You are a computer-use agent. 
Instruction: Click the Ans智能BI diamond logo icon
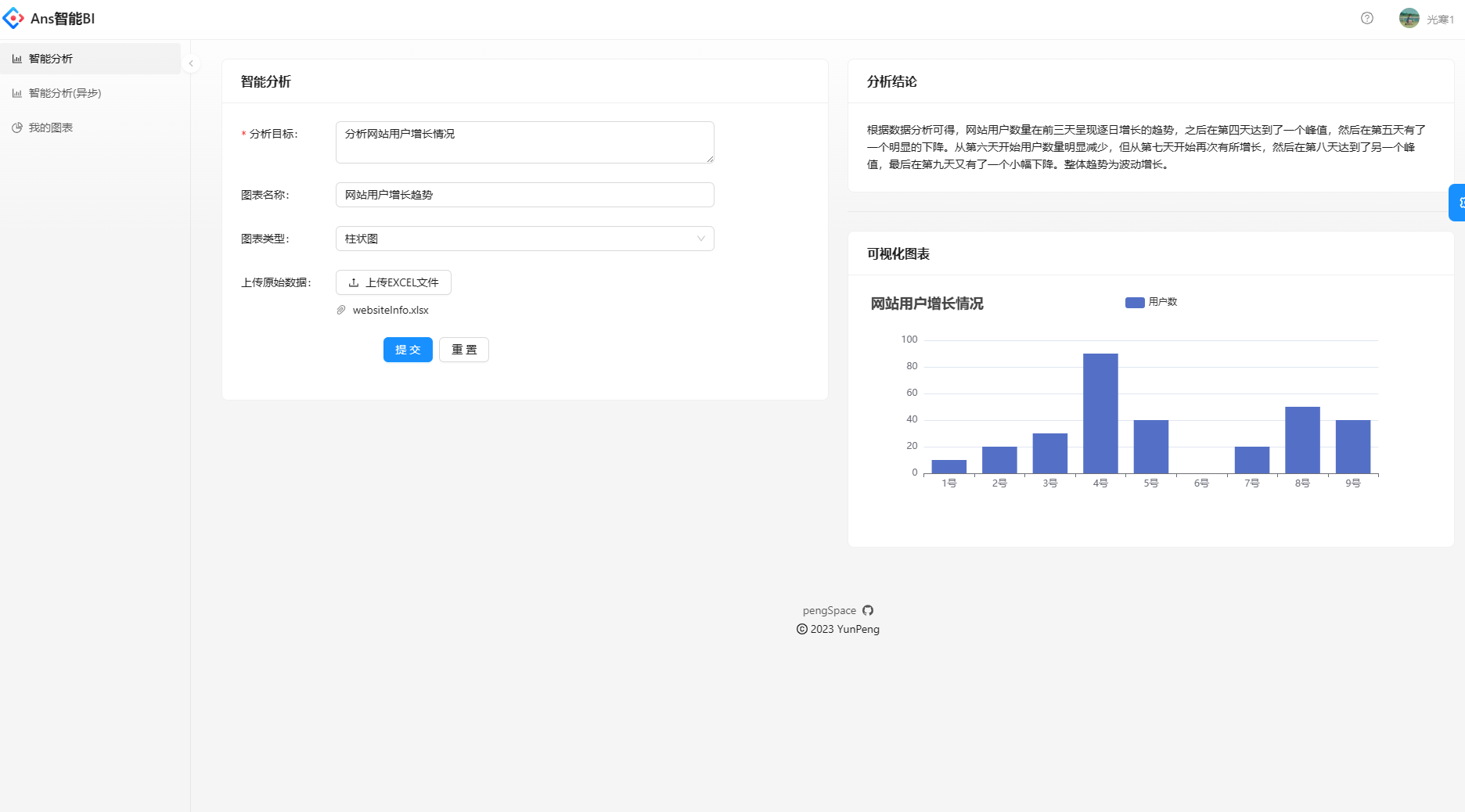click(x=13, y=17)
